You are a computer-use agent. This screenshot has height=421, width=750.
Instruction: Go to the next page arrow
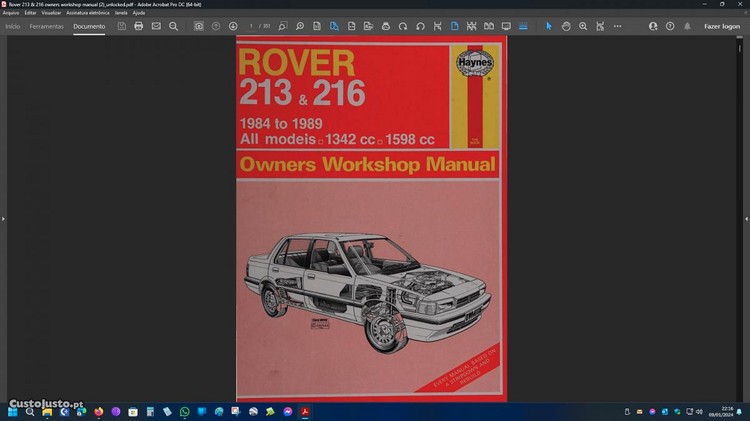point(233,26)
